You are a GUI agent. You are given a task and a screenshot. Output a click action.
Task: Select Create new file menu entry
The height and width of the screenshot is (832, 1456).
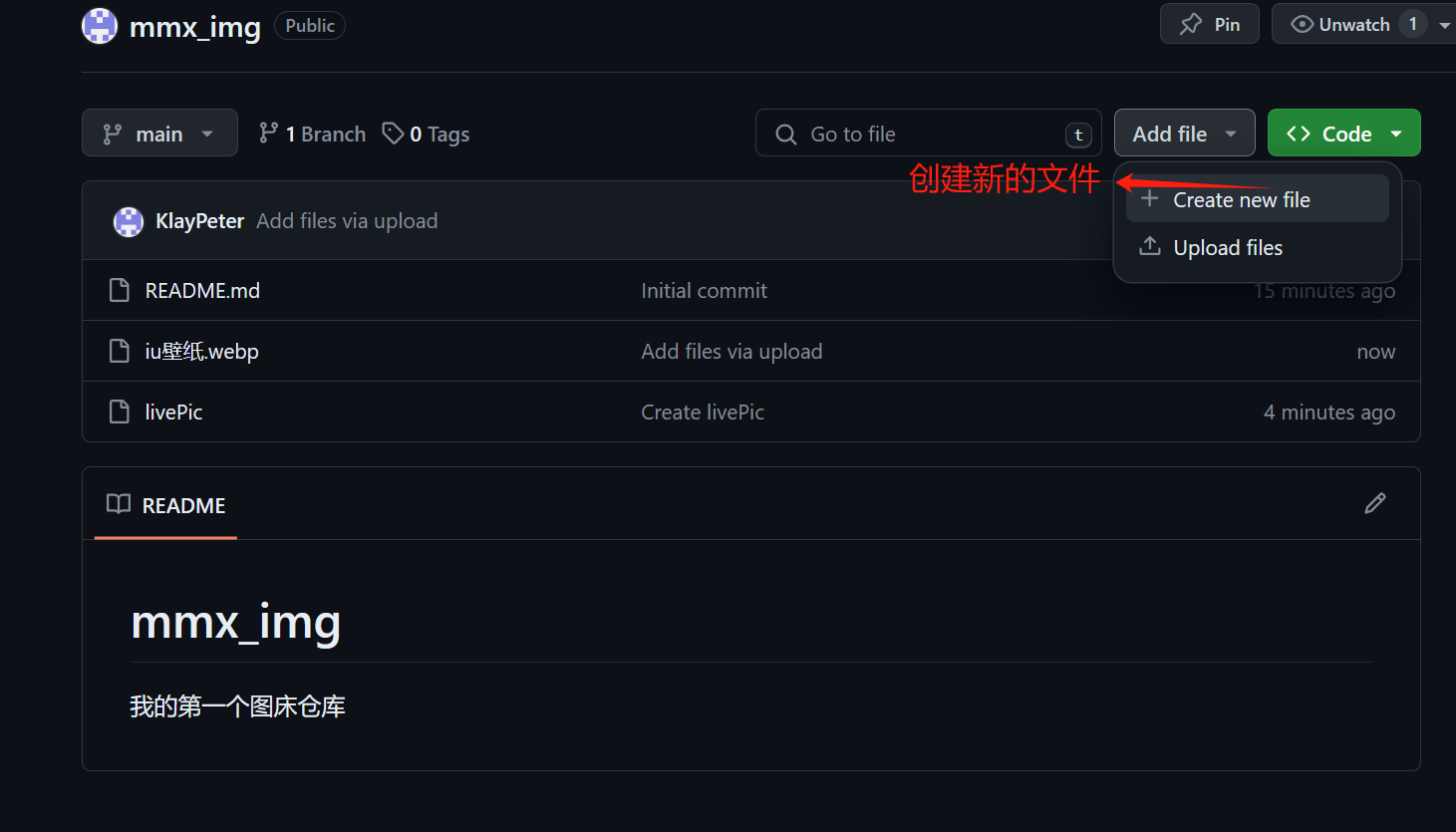pyautogui.click(x=1257, y=199)
